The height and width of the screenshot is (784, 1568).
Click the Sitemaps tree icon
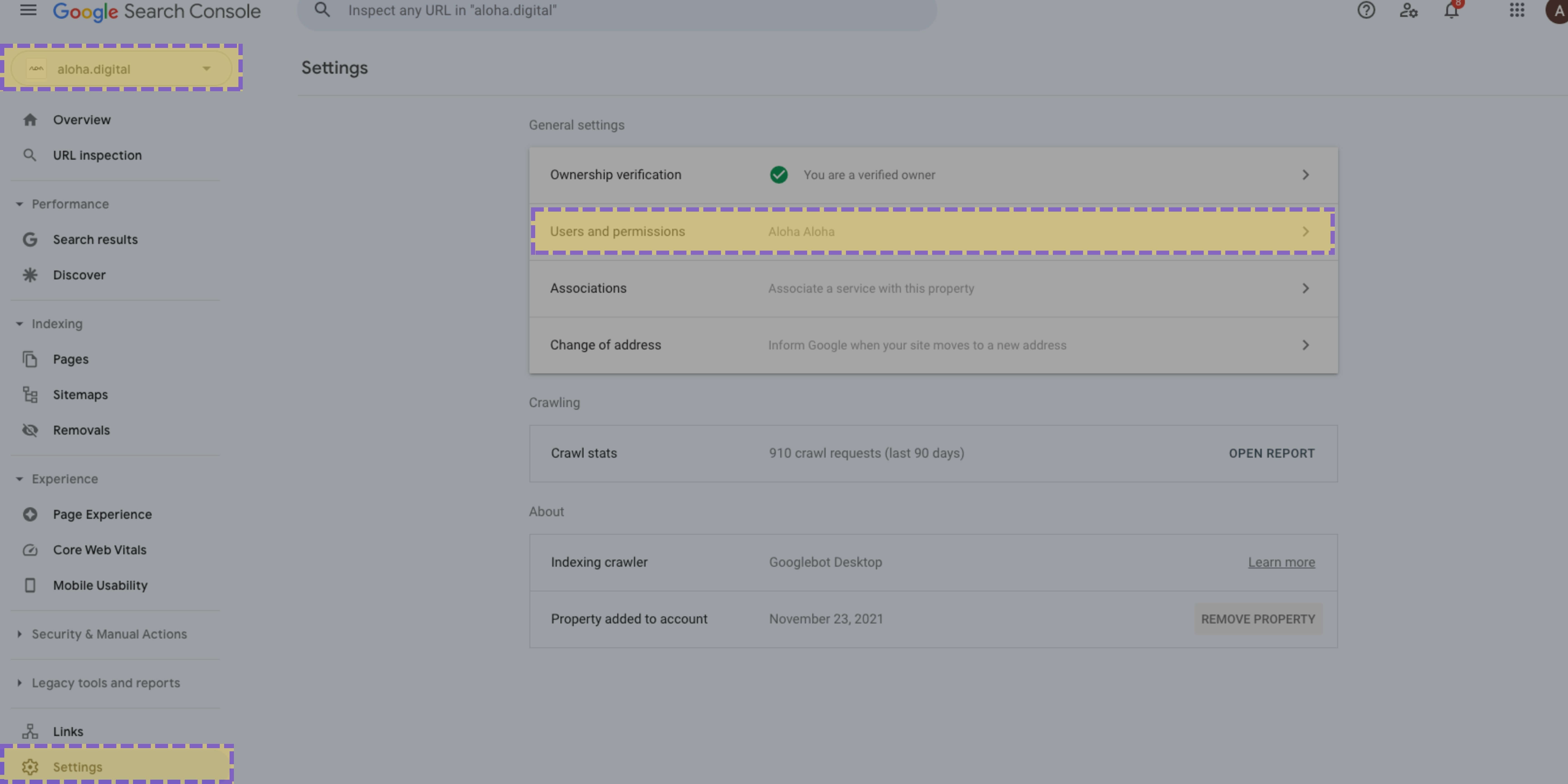click(x=30, y=394)
